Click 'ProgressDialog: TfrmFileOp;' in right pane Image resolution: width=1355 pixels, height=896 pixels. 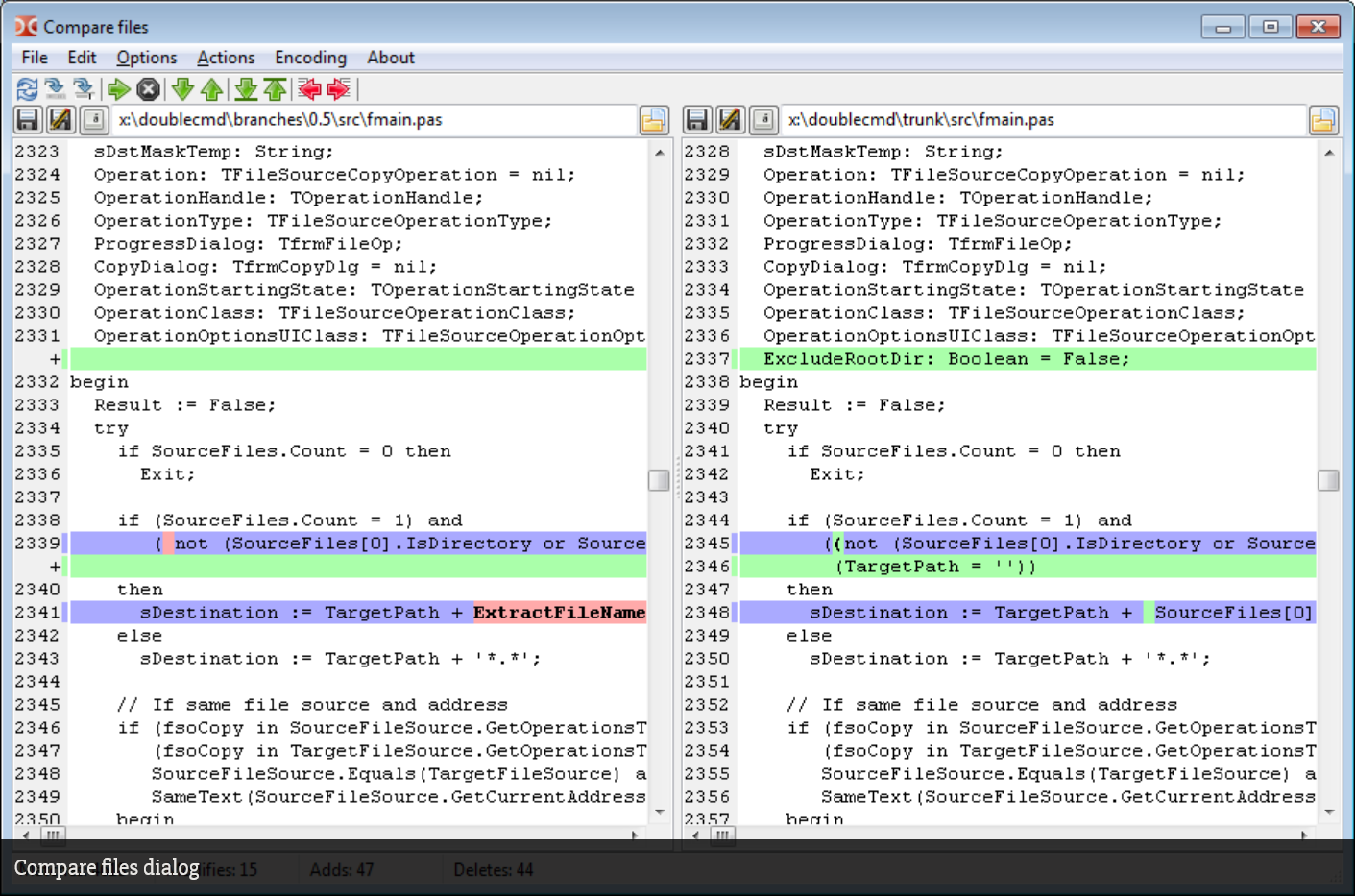[918, 244]
